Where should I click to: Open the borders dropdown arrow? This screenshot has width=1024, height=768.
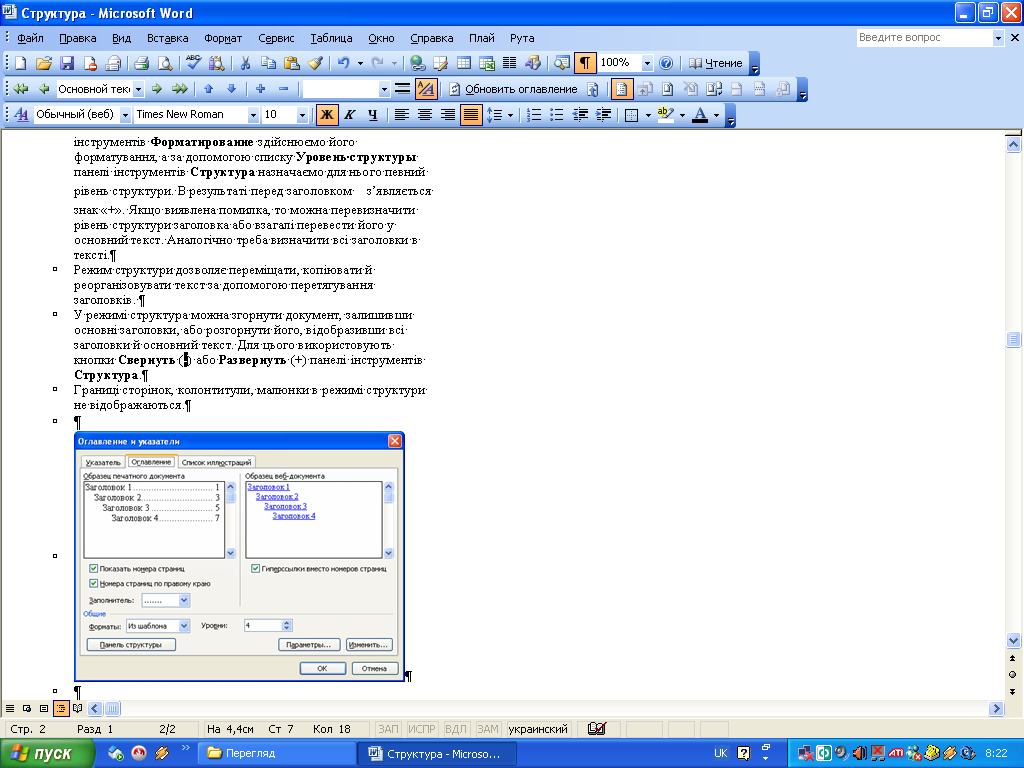pyautogui.click(x=648, y=115)
